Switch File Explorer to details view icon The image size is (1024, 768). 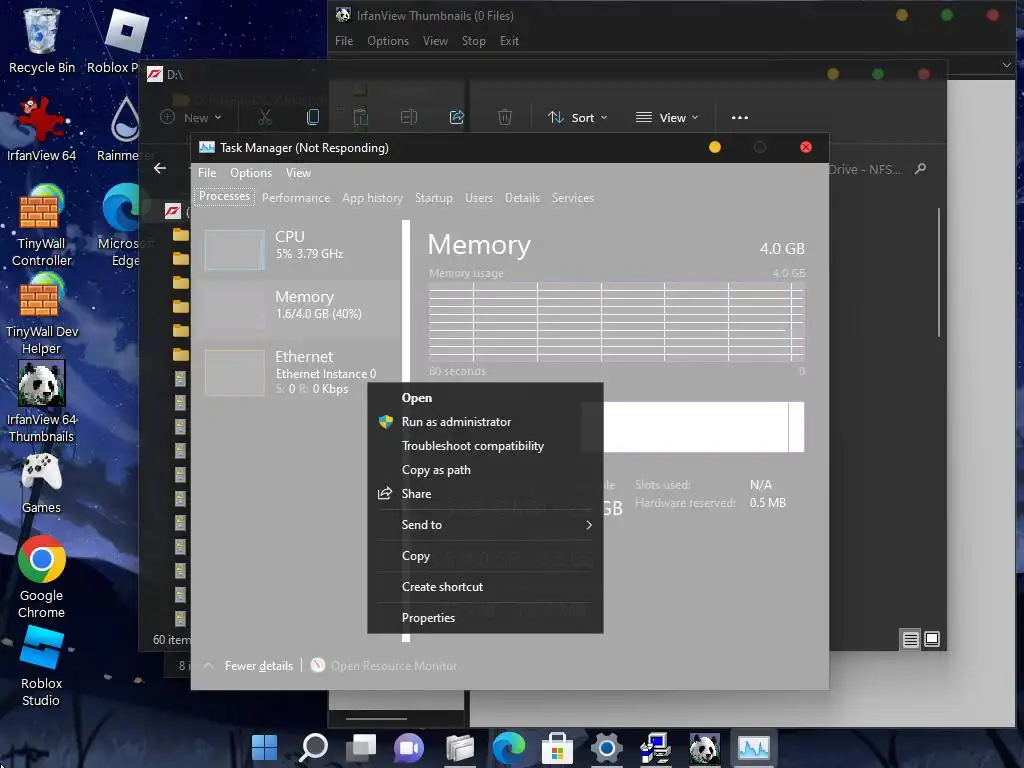click(910, 639)
